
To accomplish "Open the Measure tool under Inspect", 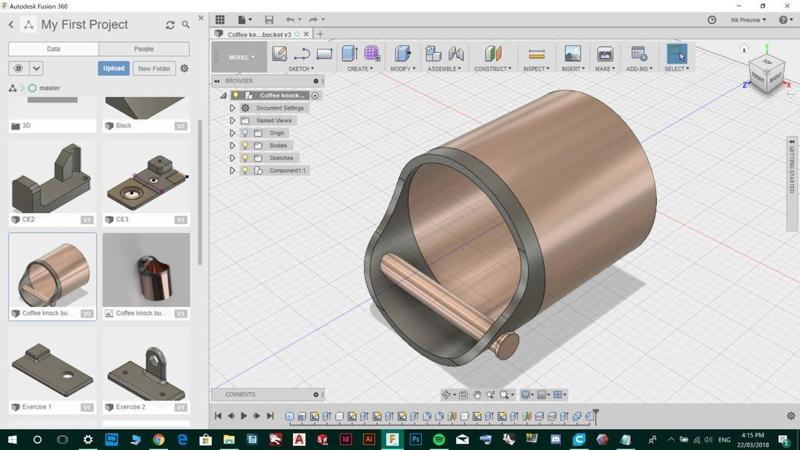I will [x=536, y=54].
